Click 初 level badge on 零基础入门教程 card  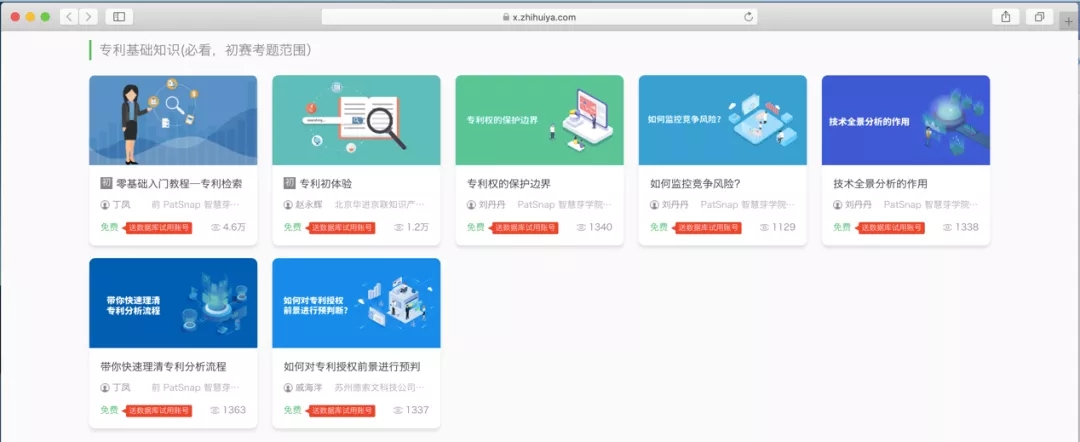[x=106, y=183]
